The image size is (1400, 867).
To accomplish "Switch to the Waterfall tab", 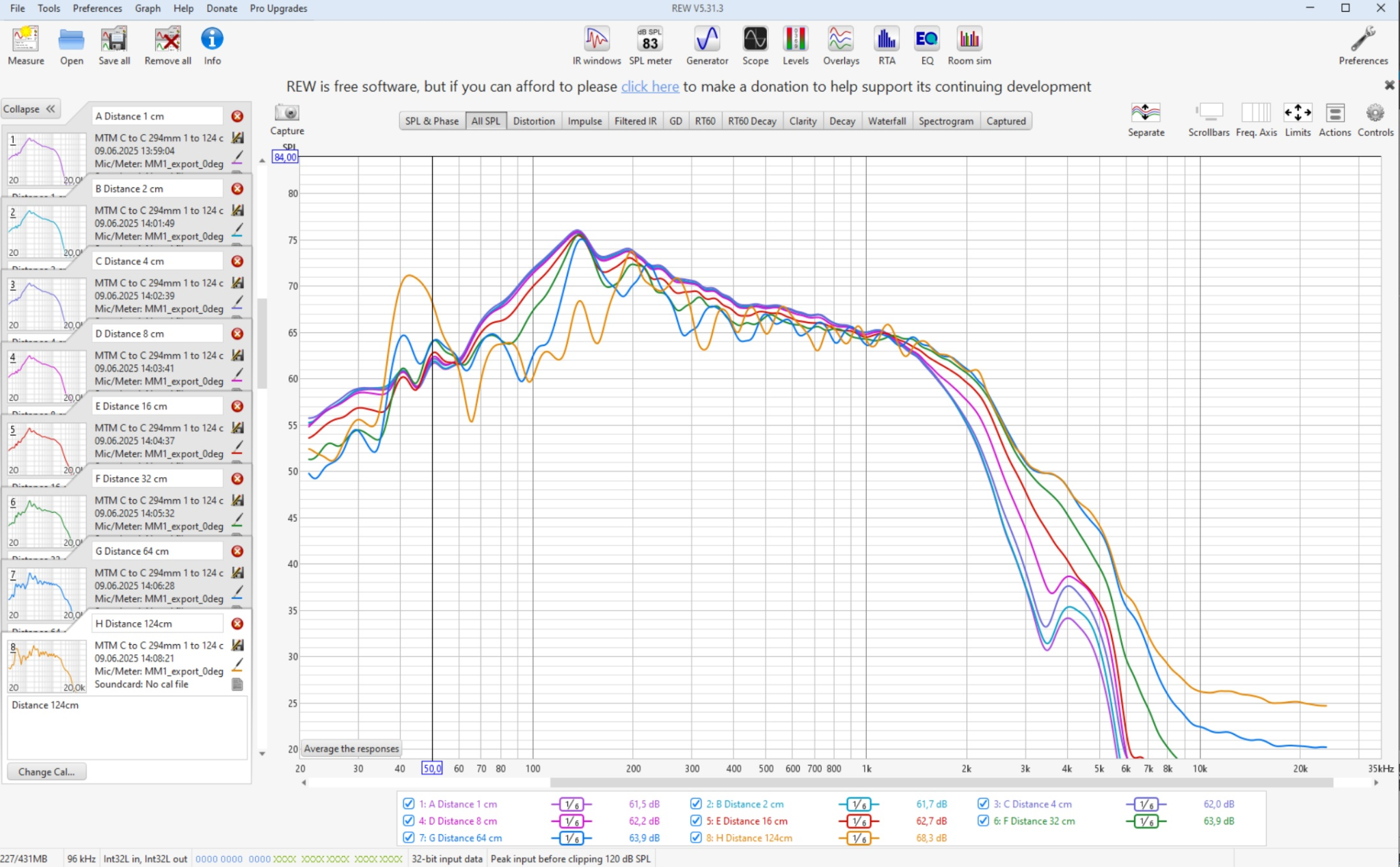I will 887,121.
